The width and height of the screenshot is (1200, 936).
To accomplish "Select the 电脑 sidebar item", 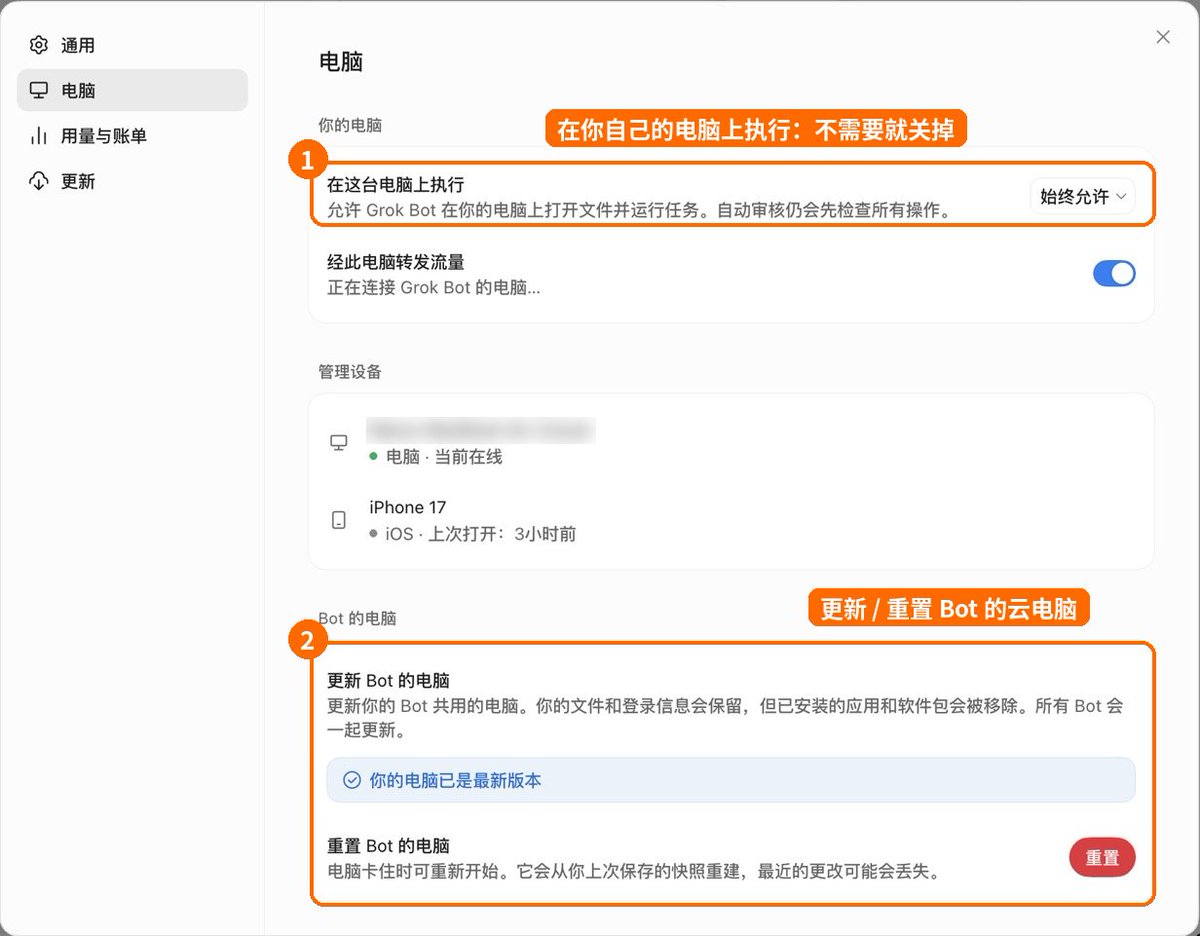I will (x=132, y=90).
